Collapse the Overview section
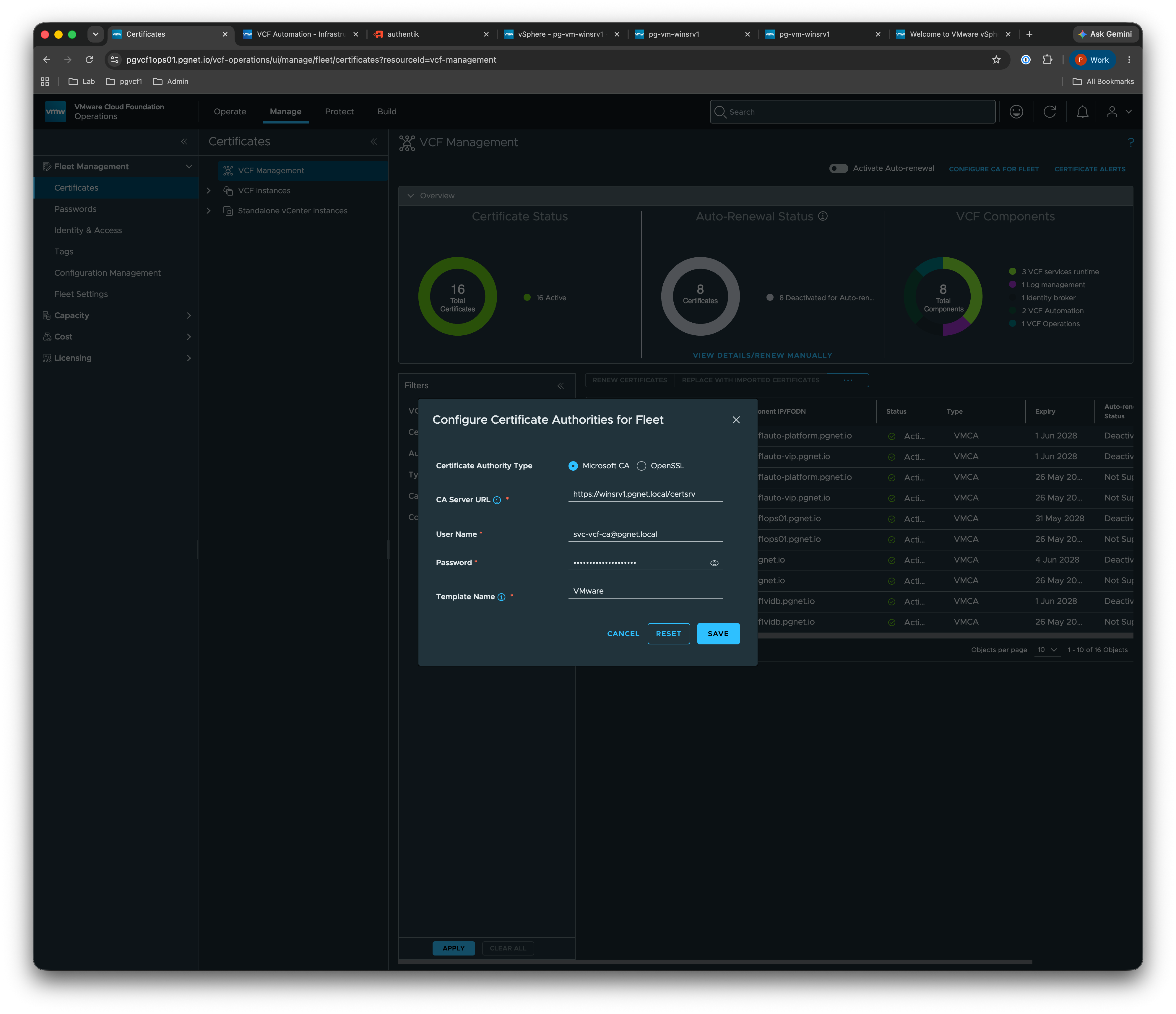 (411, 196)
